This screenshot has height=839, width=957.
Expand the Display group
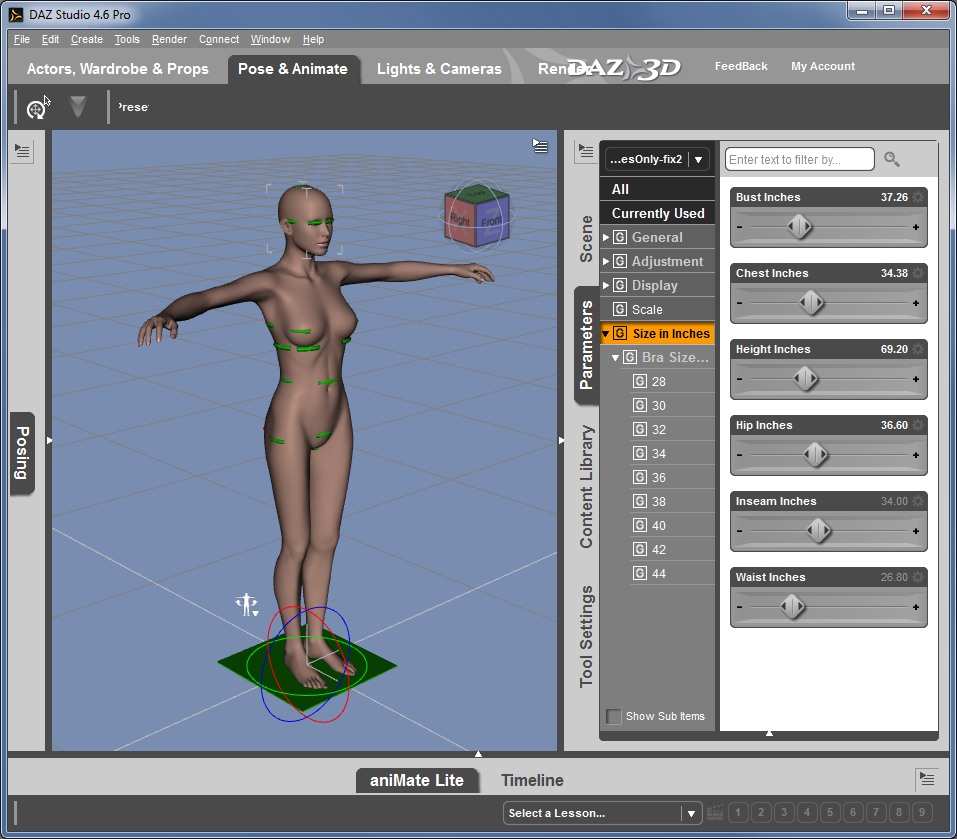coord(606,285)
